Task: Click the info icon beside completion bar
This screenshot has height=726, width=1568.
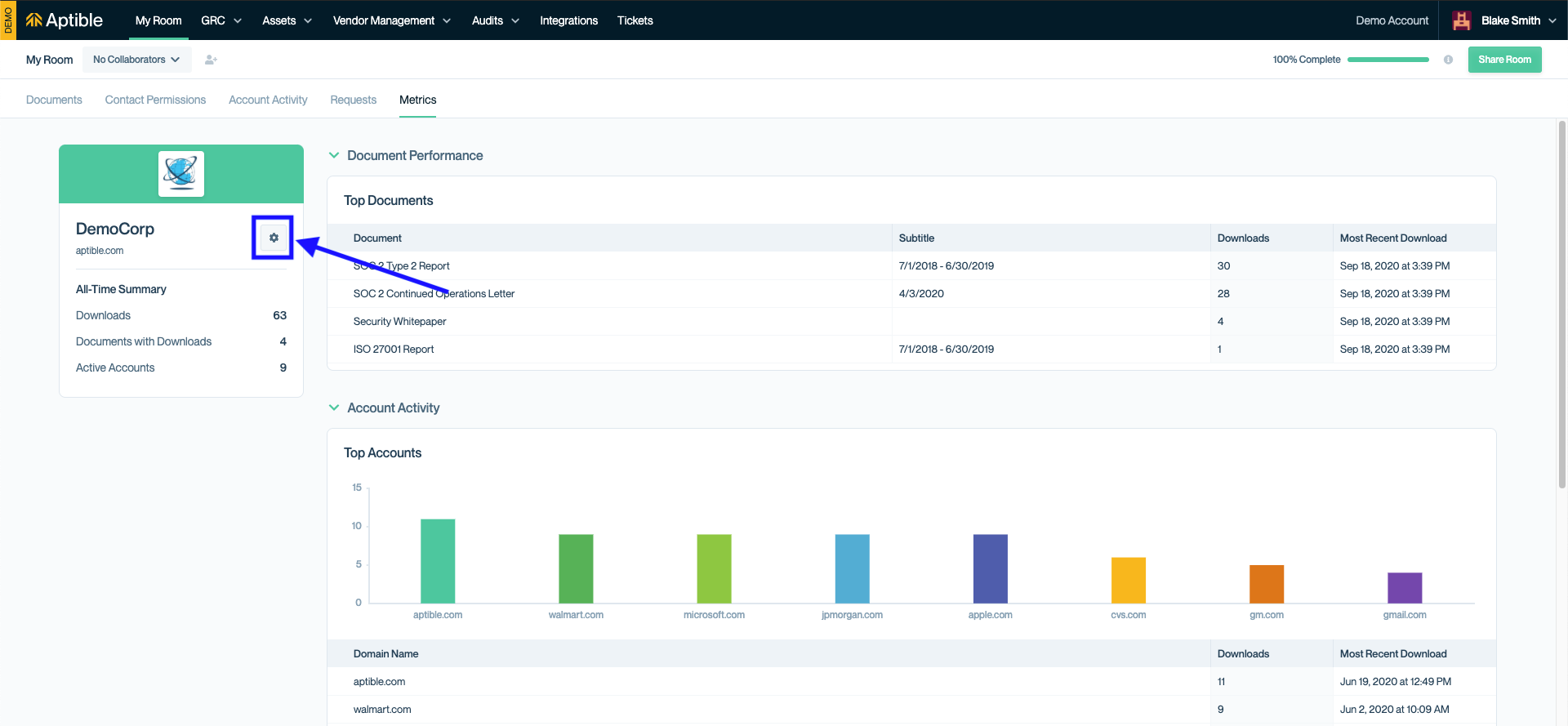Action: pos(1448,60)
